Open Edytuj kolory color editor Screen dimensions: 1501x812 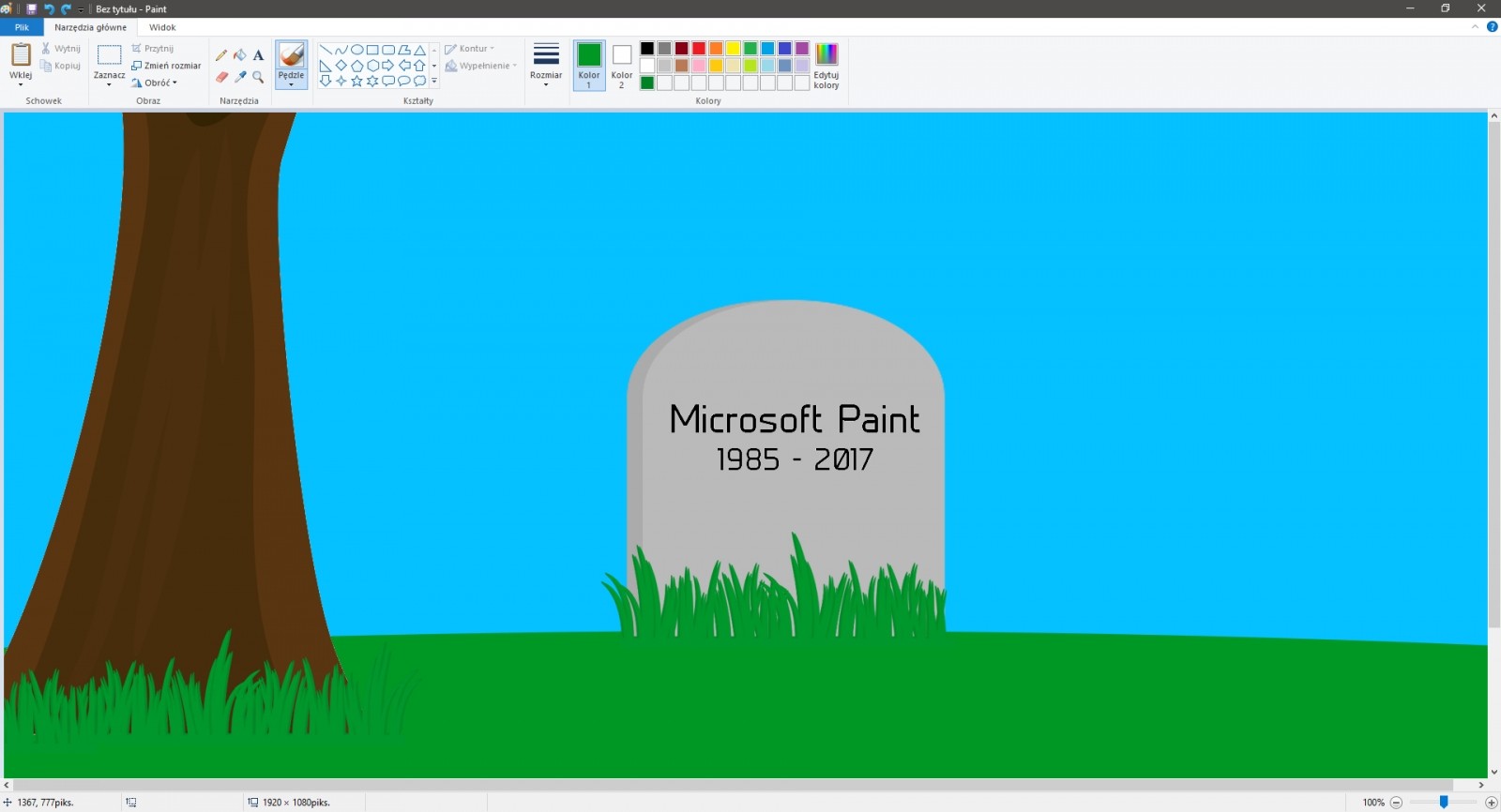[826, 66]
